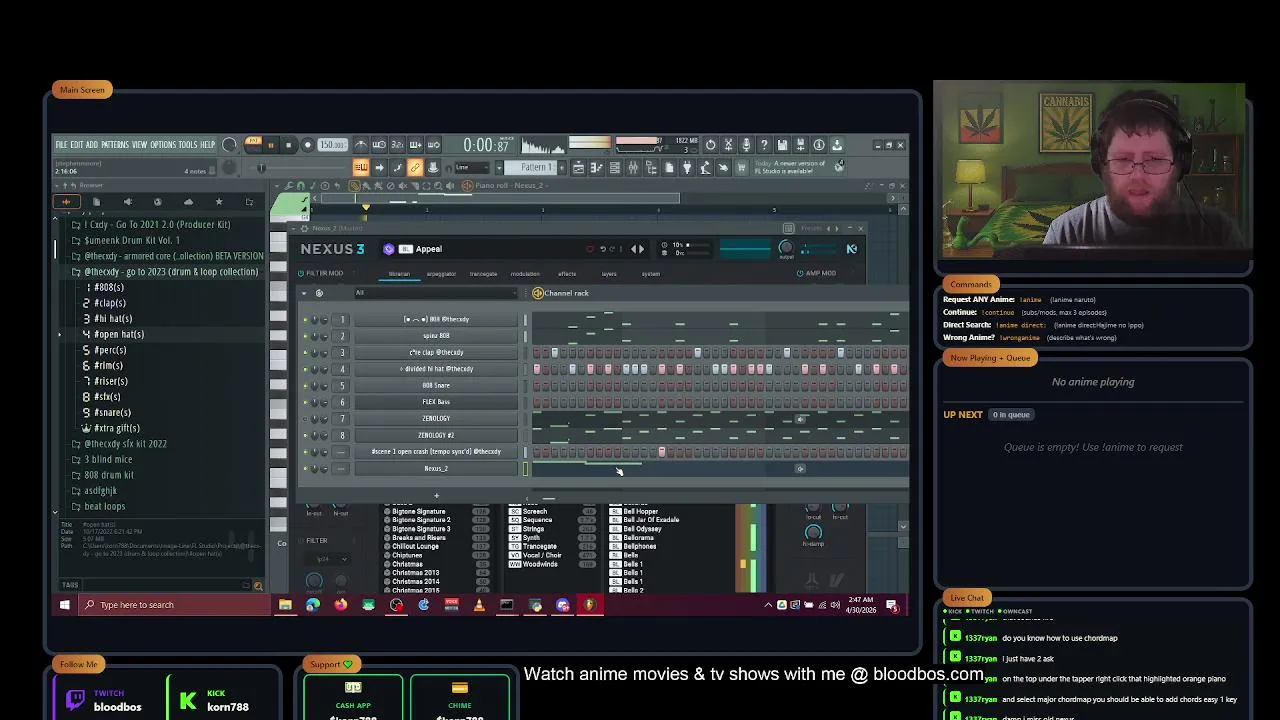
Task: Click the pause button in transport
Action: [x=270, y=145]
